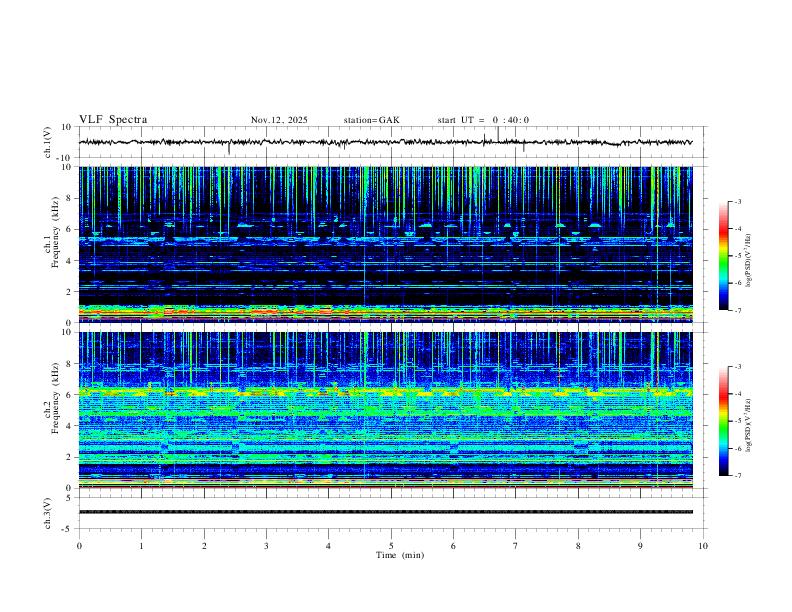This screenshot has height=612, width=792.
Task: Click the "1" tick on the Time axis
Action: (x=141, y=546)
